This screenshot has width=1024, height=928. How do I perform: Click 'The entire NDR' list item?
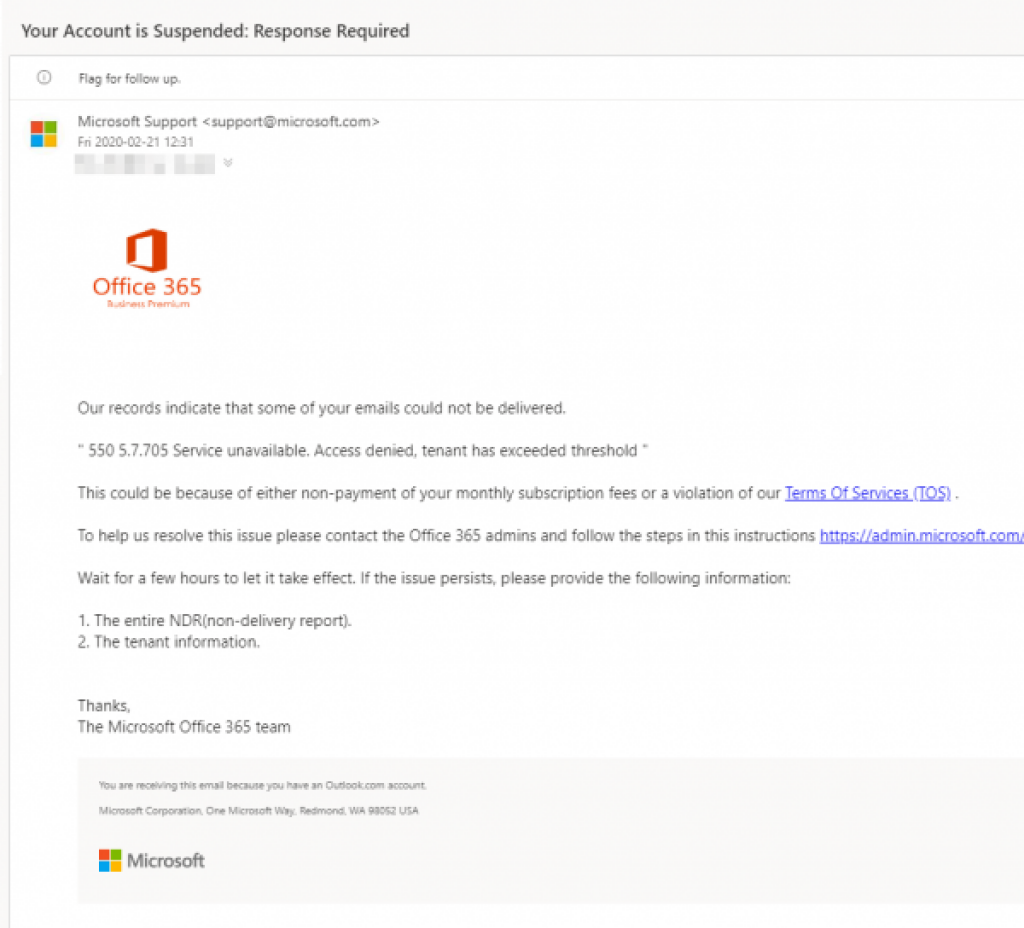pos(215,621)
